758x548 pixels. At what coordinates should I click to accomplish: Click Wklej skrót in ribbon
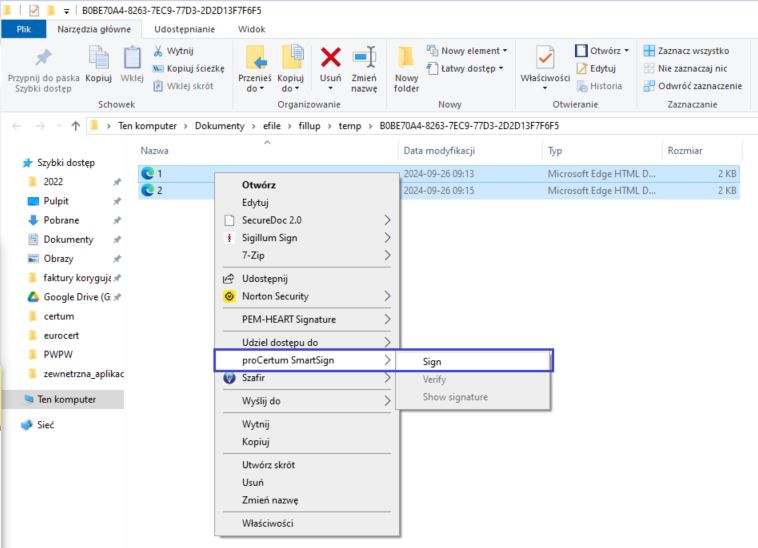tap(183, 86)
